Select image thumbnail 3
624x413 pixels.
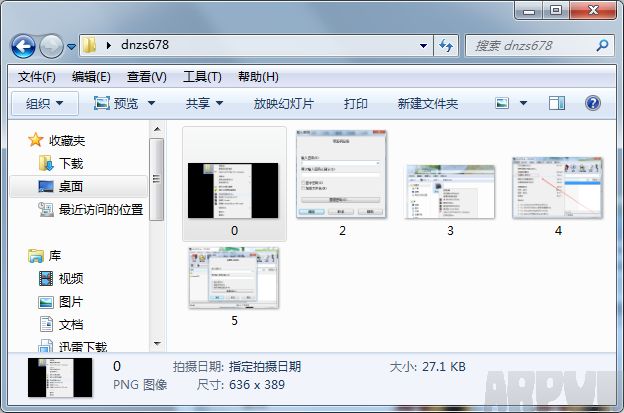point(450,191)
